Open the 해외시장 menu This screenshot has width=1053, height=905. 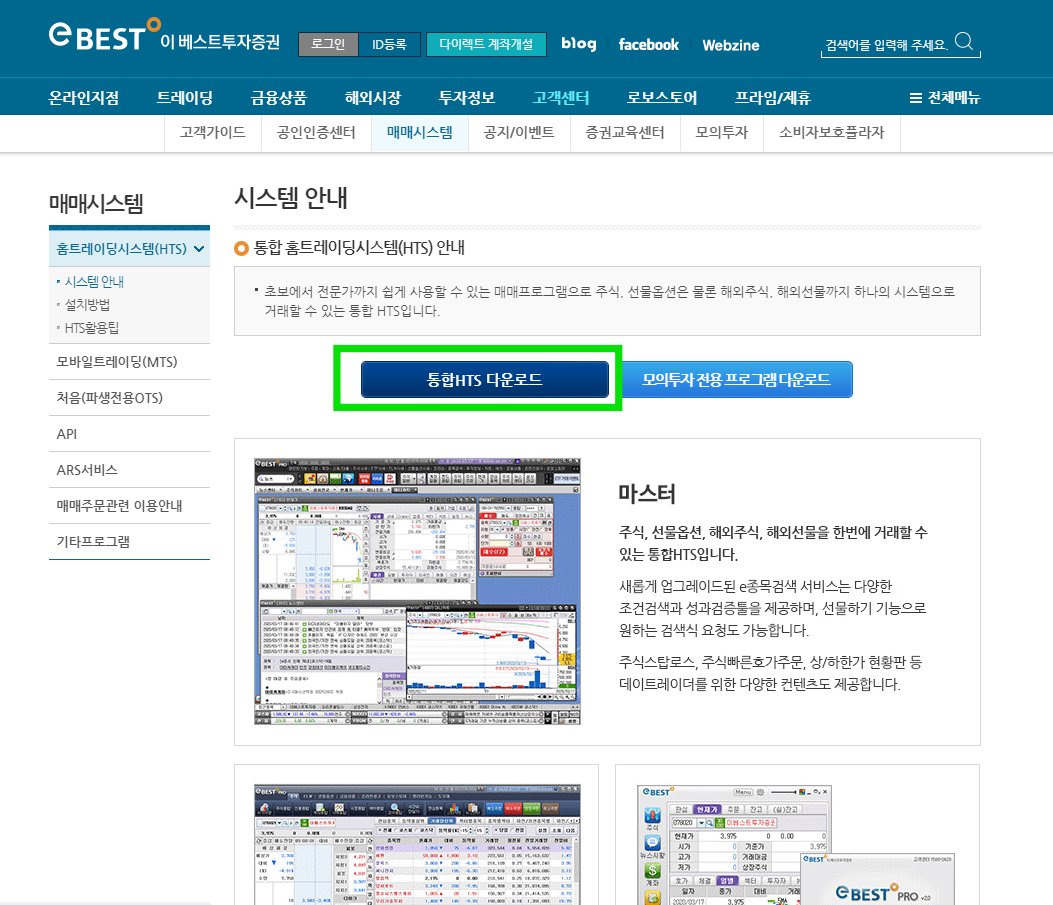tap(373, 98)
